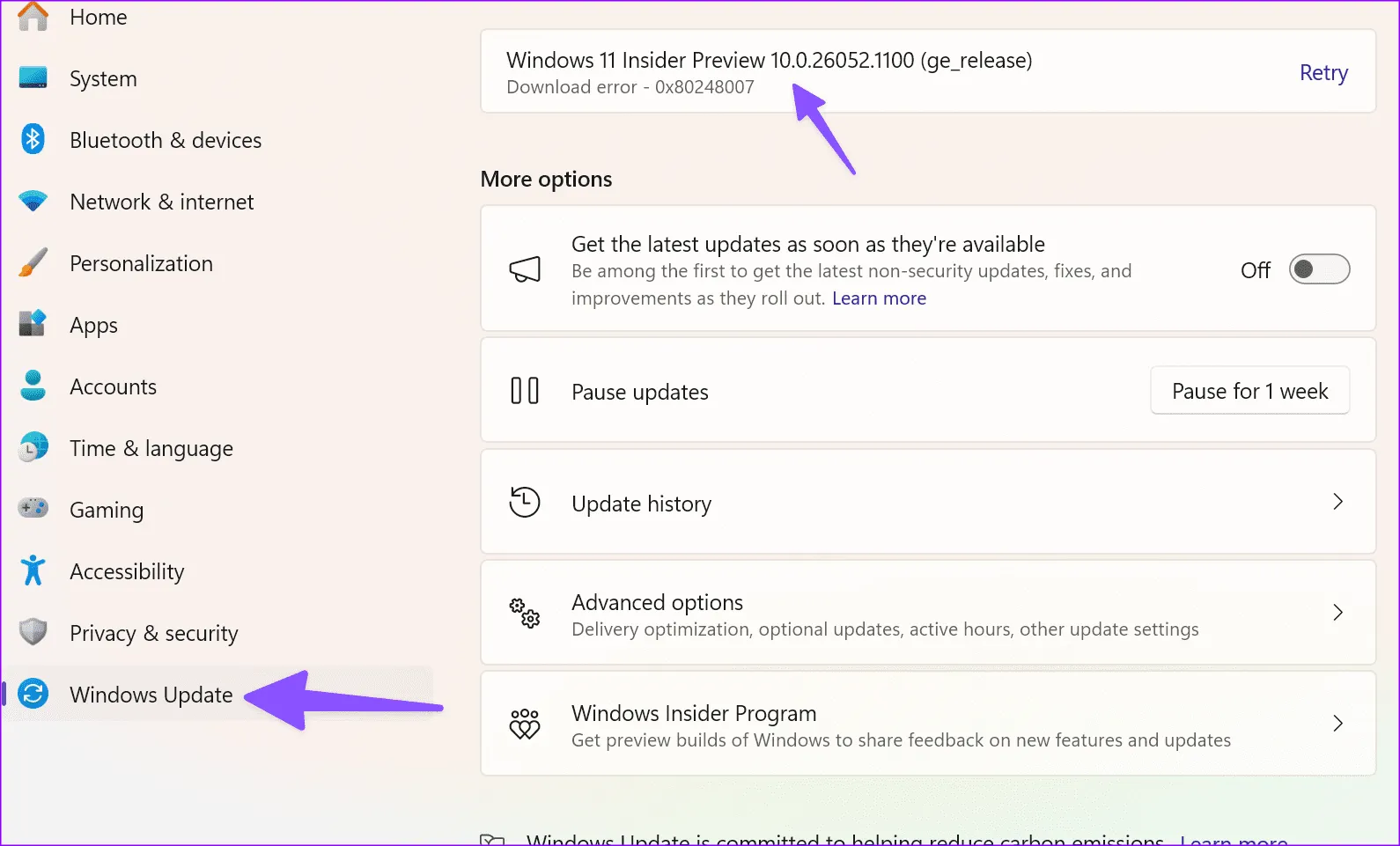Enable the latest updates toggle switch
This screenshot has height=846, width=1400.
[x=1318, y=269]
